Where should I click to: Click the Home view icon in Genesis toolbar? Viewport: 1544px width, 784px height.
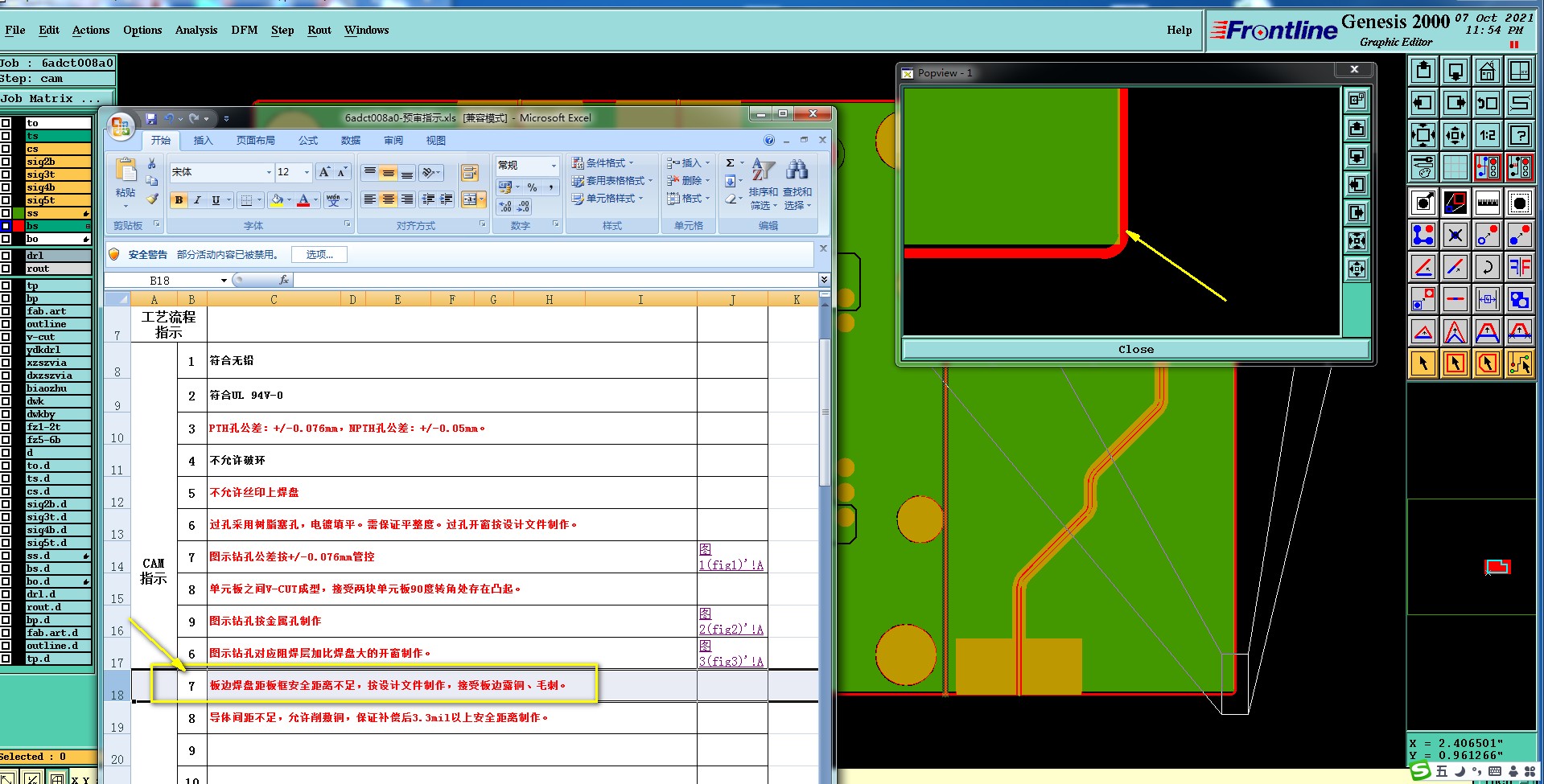pyautogui.click(x=1488, y=71)
